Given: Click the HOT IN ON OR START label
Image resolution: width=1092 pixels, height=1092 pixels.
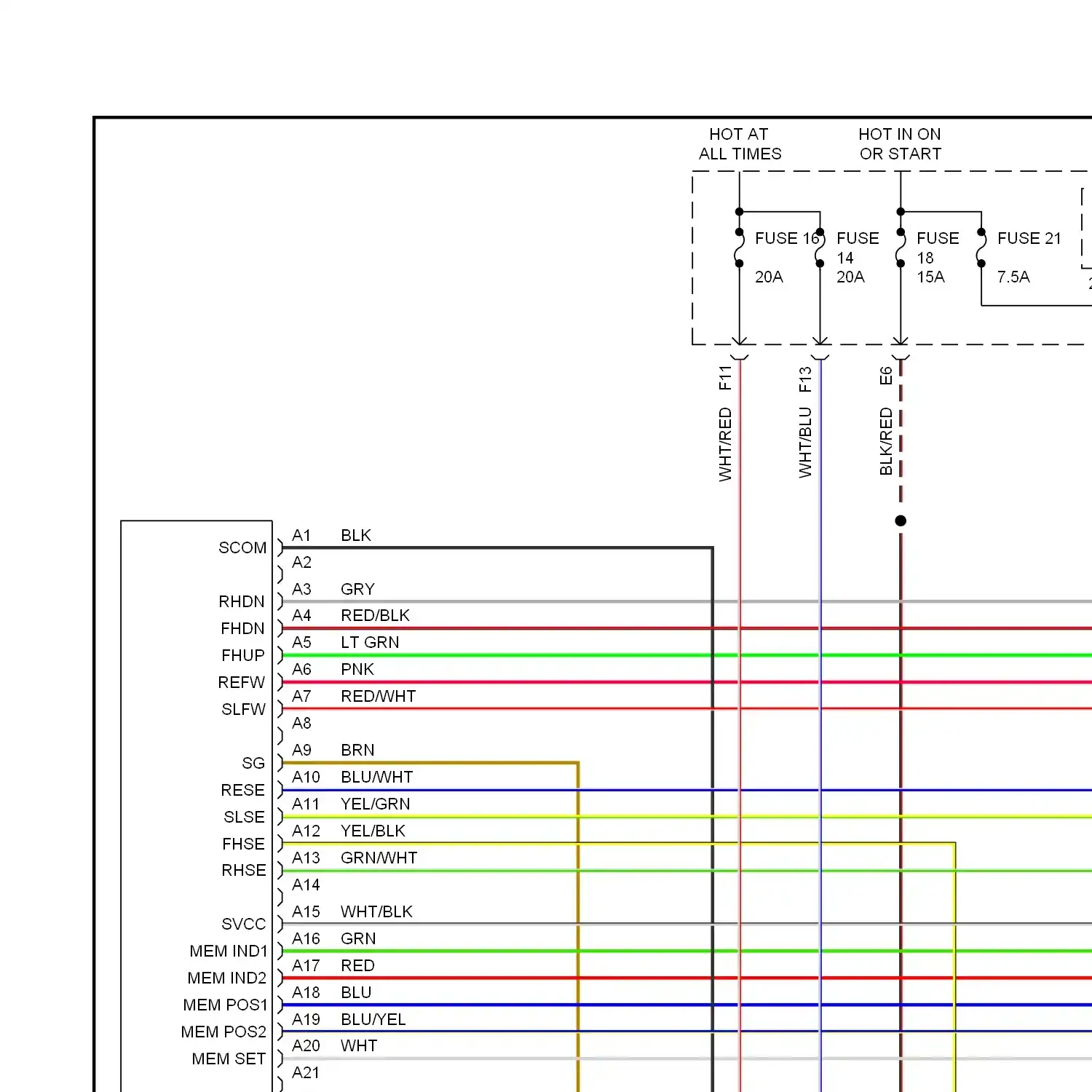Looking at the screenshot, I should pos(900,144).
